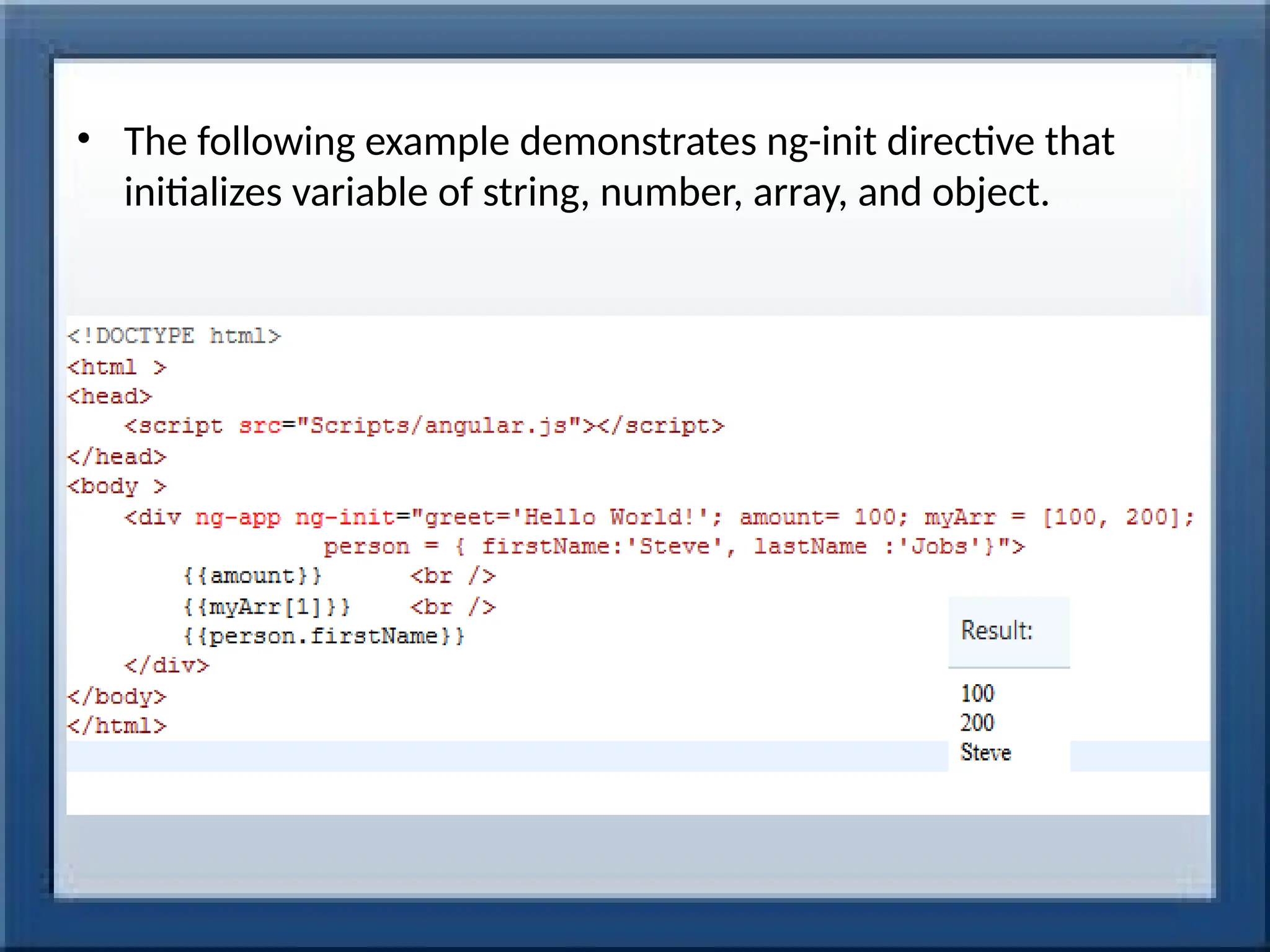
Task: Click the 'Result:' header label
Action: pyautogui.click(x=997, y=630)
